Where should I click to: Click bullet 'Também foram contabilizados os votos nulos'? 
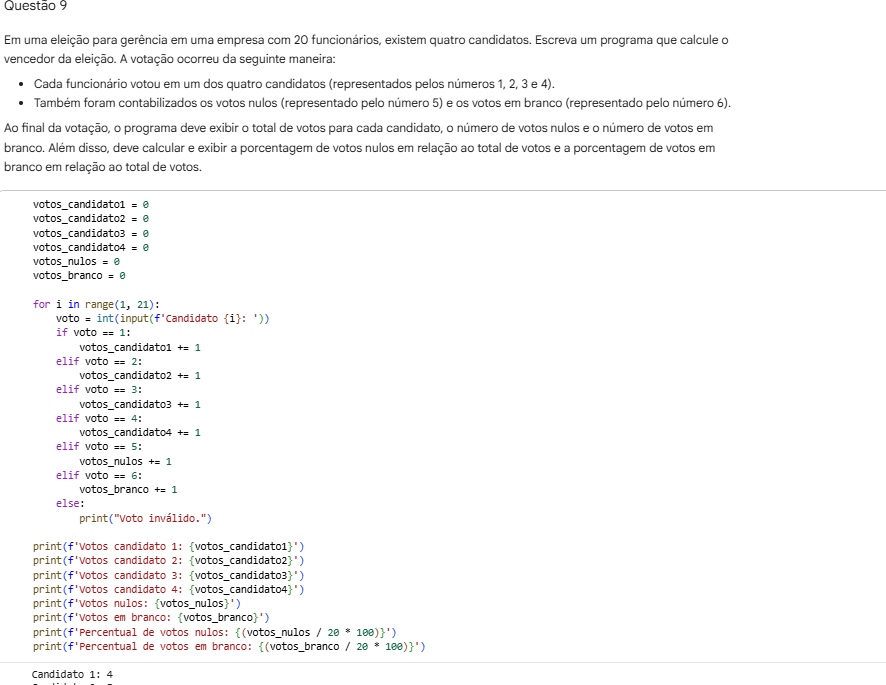tap(382, 103)
